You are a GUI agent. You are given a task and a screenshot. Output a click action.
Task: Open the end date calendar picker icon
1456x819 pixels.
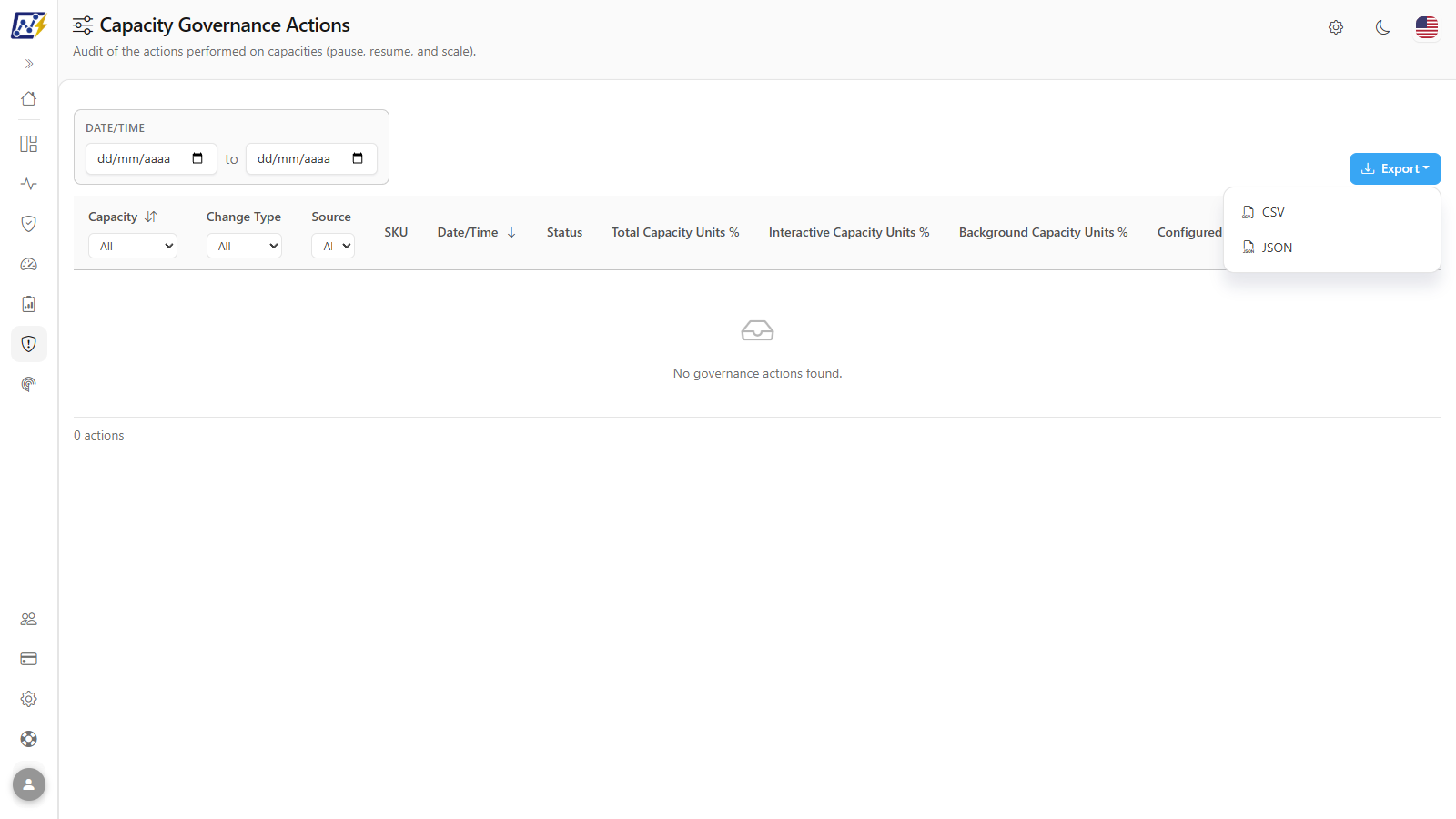pos(358,158)
